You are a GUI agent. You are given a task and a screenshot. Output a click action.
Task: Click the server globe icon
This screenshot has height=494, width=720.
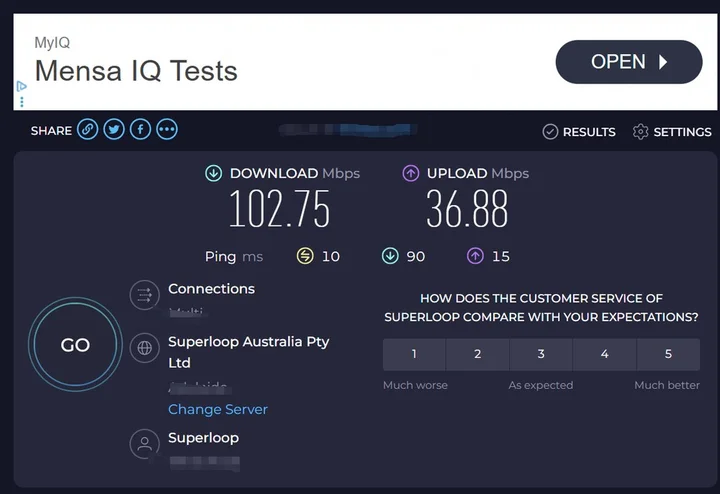[x=144, y=348]
